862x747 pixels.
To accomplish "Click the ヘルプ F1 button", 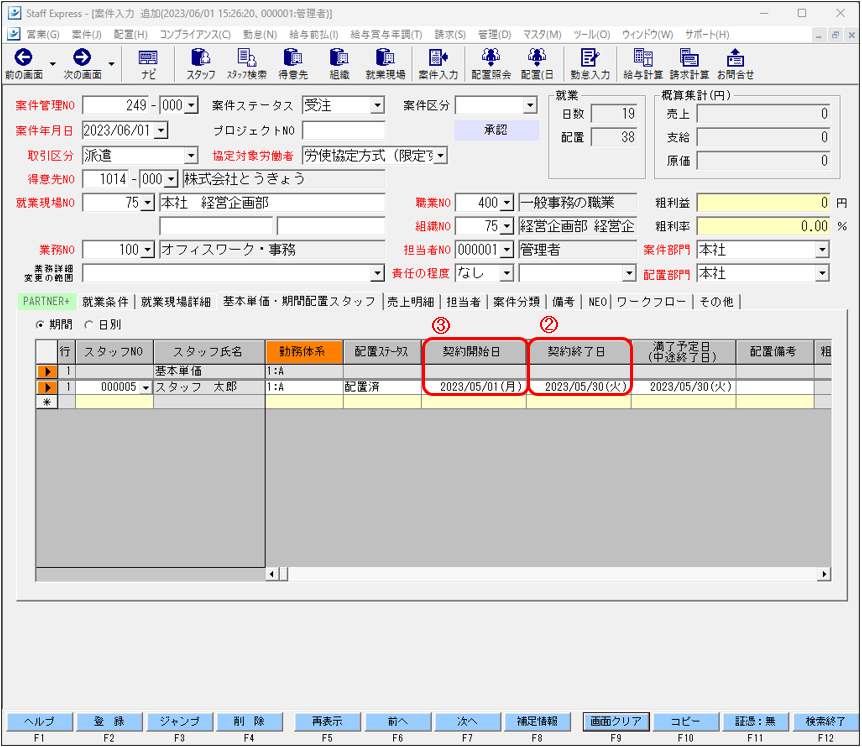I will coord(39,721).
